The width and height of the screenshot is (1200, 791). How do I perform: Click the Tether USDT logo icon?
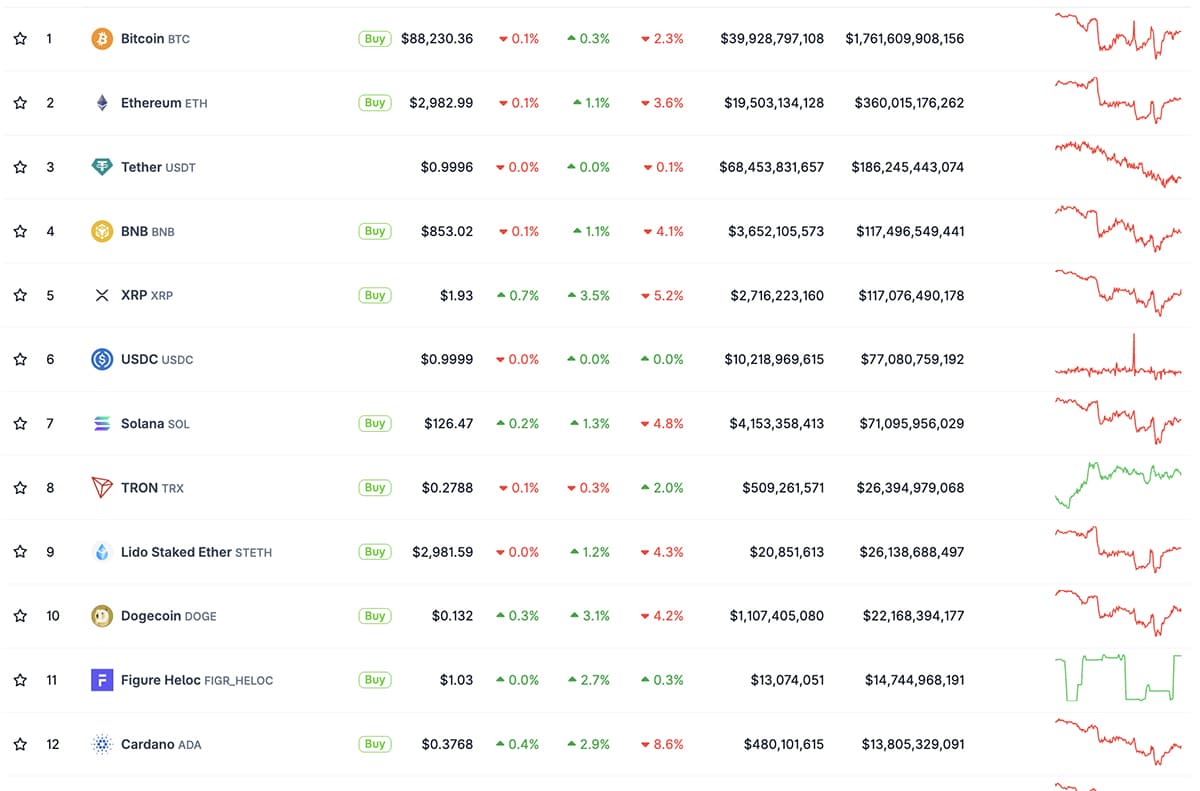[100, 166]
